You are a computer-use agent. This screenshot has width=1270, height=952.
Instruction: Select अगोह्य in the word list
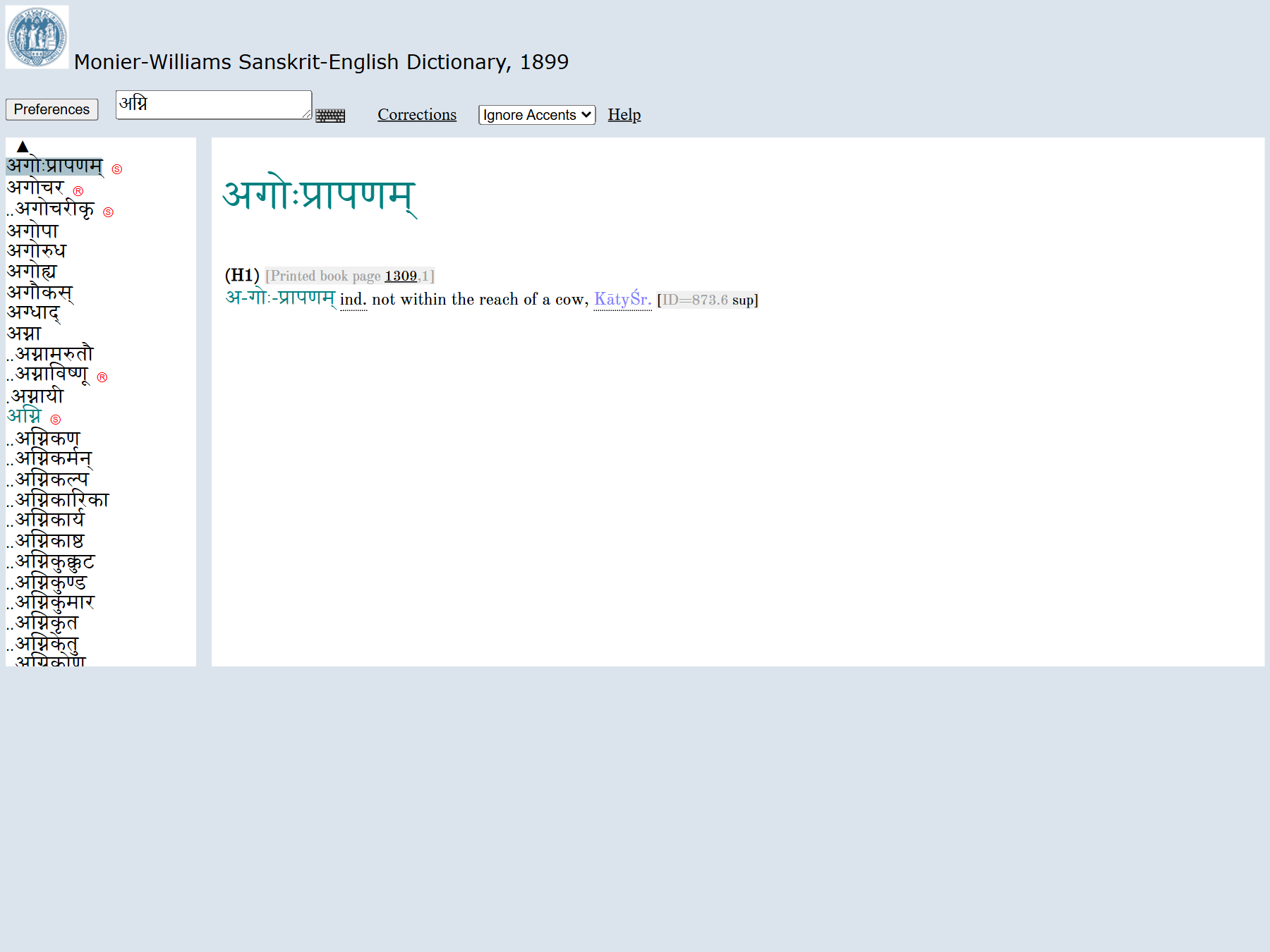32,271
